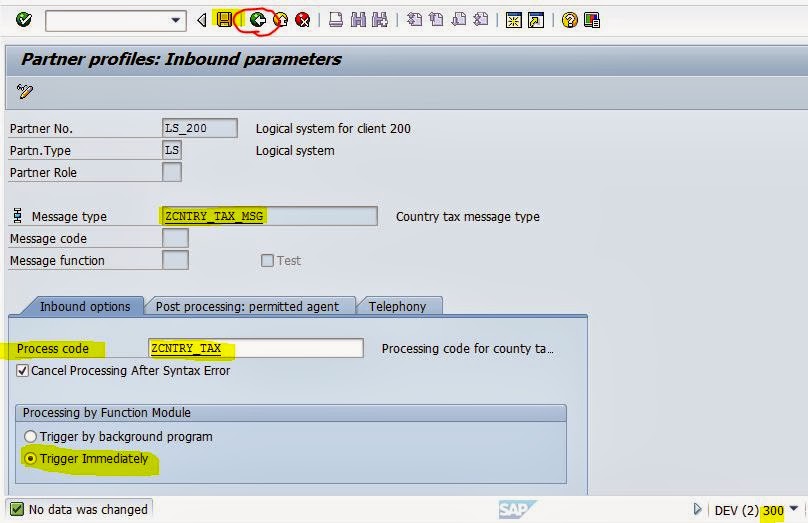Click 'No data was changed' status message
The image size is (808, 523).
pos(88,510)
